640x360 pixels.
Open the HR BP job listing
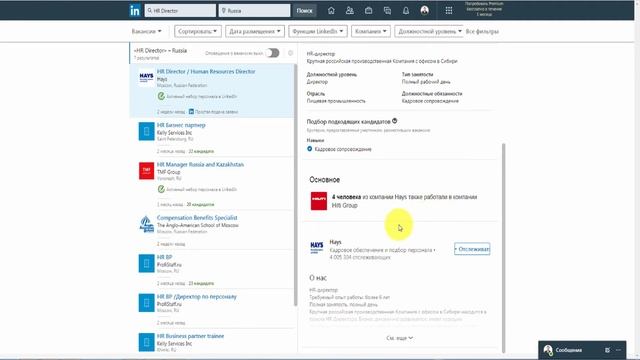click(164, 257)
